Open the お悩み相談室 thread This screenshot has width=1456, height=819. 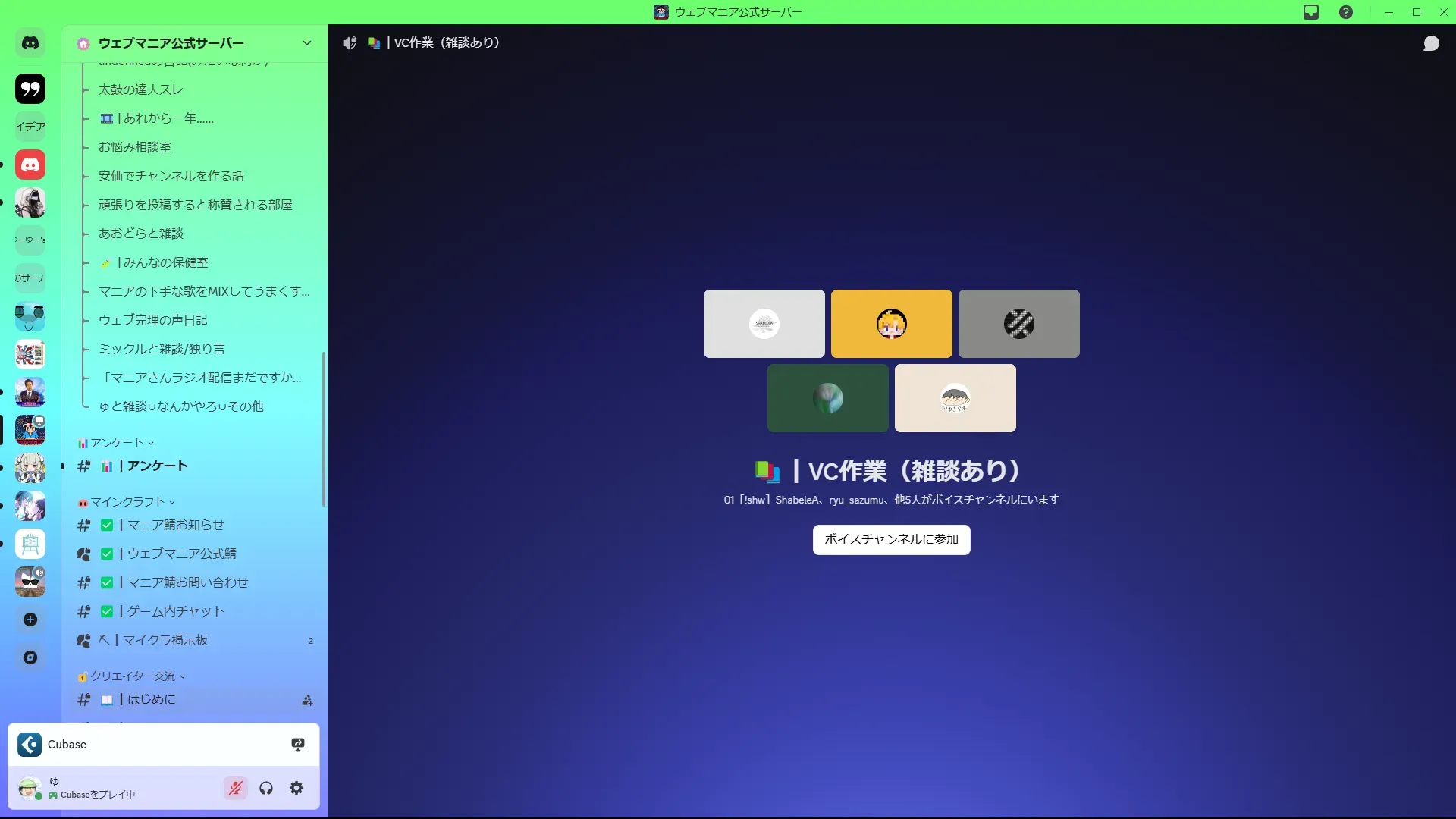tap(135, 147)
